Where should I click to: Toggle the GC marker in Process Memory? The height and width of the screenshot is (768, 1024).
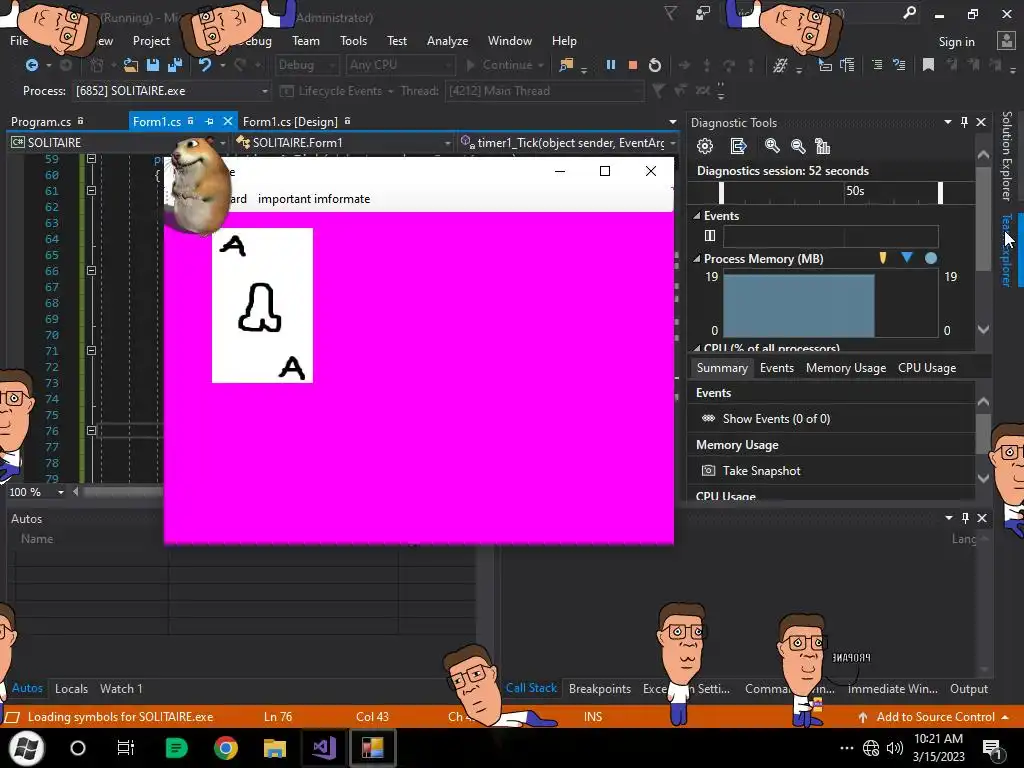[x=883, y=258]
